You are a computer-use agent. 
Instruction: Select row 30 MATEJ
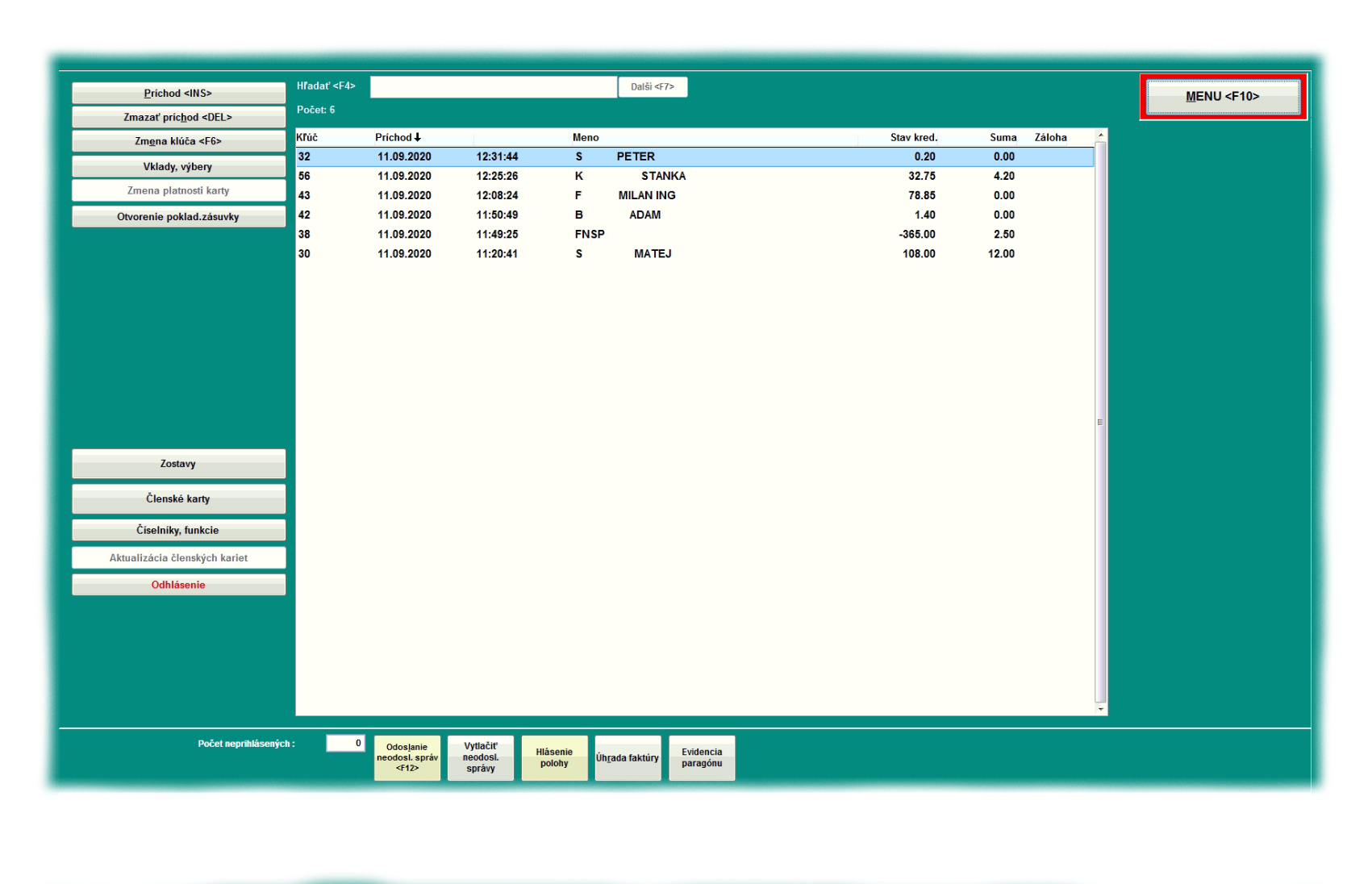click(694, 254)
